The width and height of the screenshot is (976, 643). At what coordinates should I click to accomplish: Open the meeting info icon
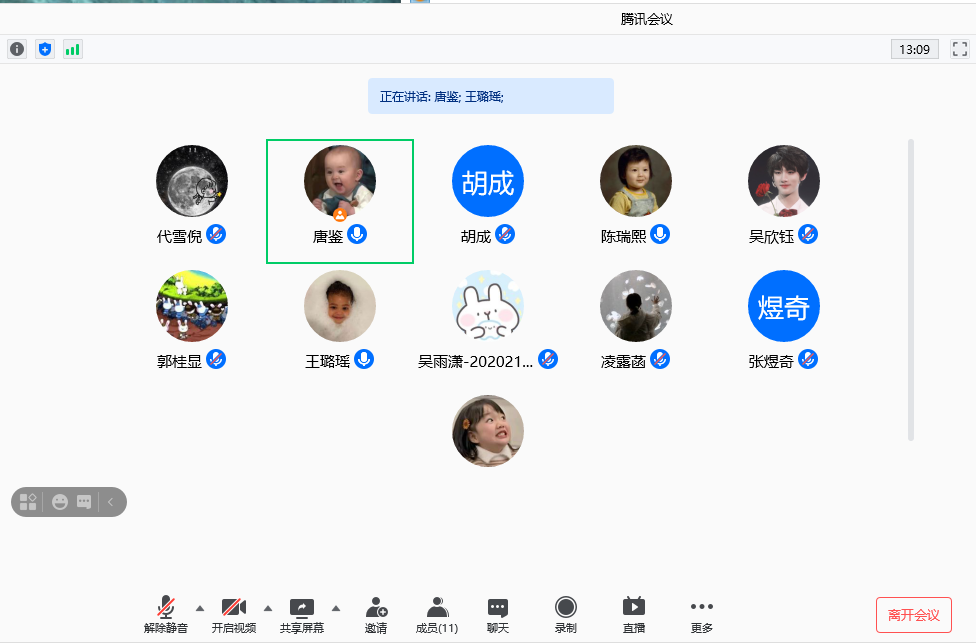coord(17,49)
